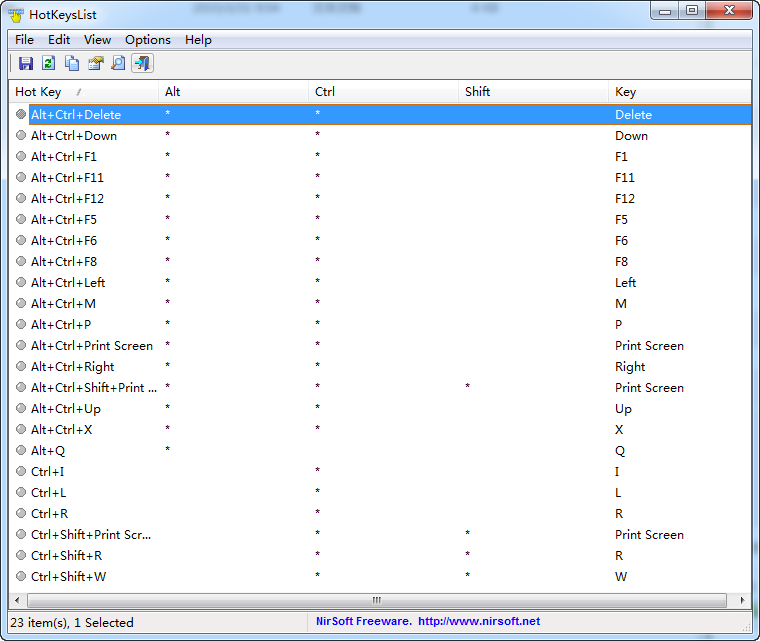Screen dimensions: 760x641
Task: Open the nirsoft.net link in status bar
Action: pos(478,622)
